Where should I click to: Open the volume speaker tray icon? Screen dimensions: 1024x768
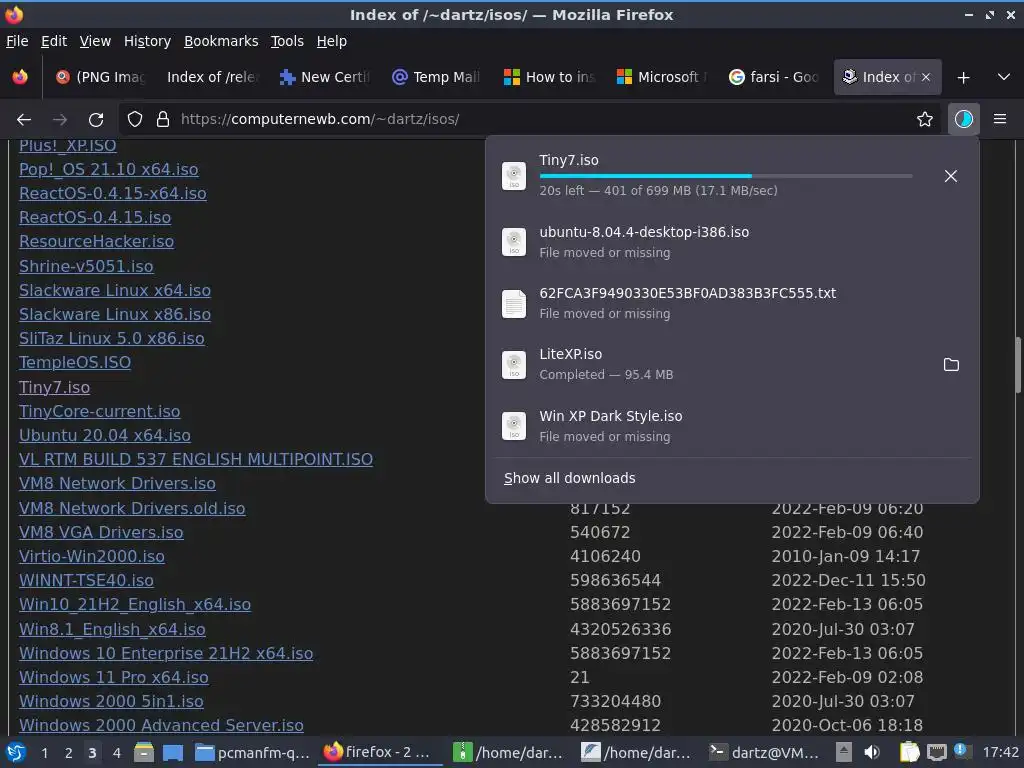[x=872, y=752]
